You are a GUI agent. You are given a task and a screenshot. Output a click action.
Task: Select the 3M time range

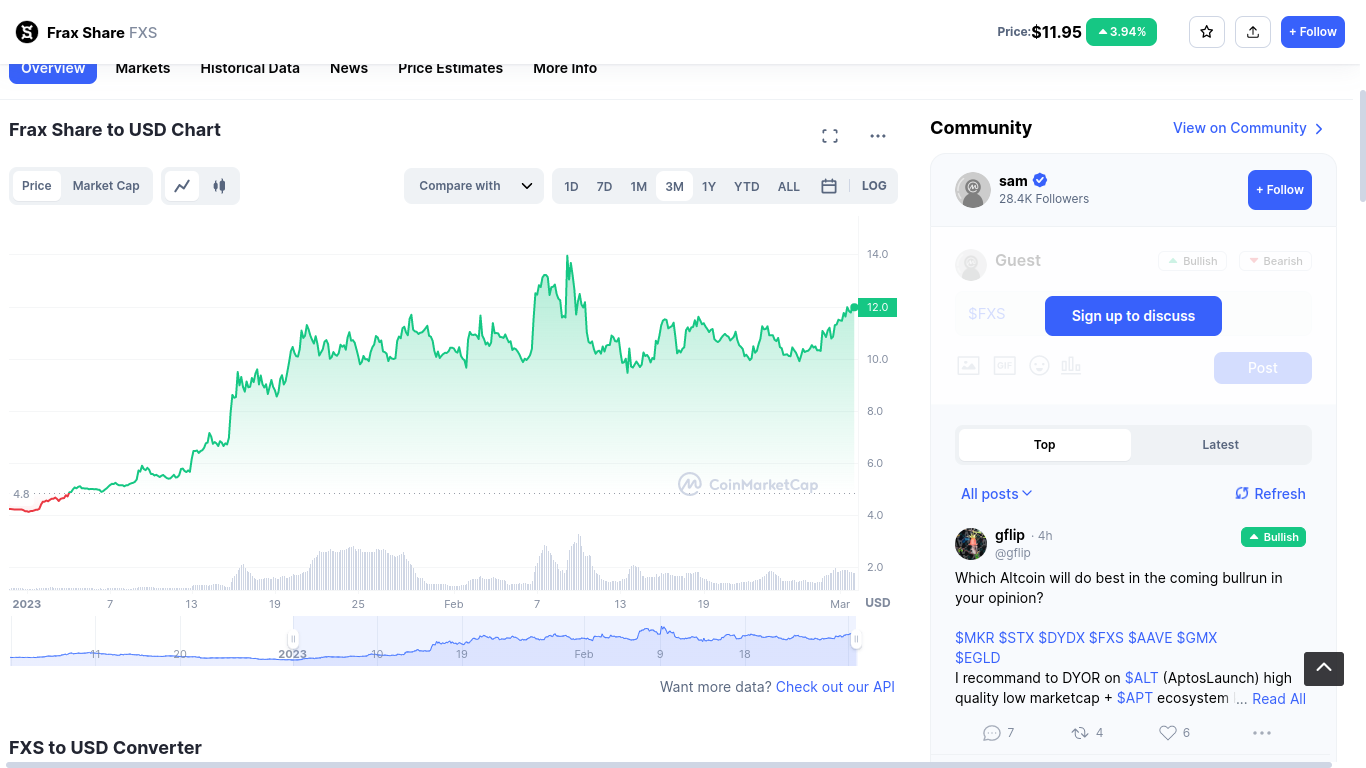click(x=674, y=186)
